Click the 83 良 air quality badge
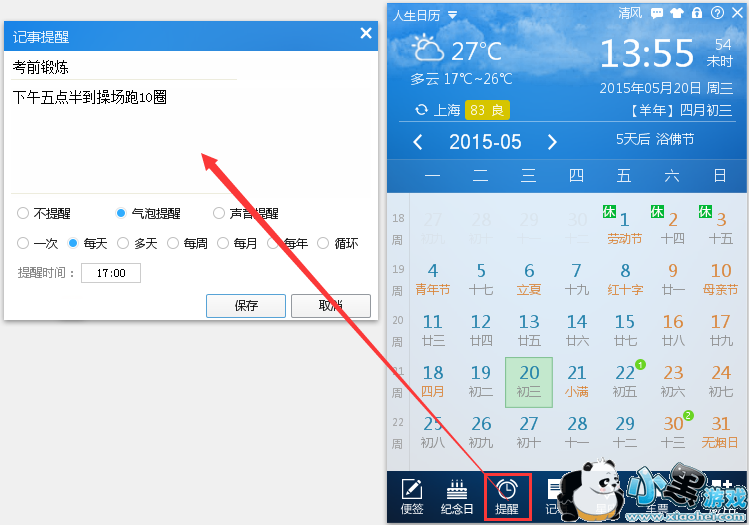 tap(487, 110)
